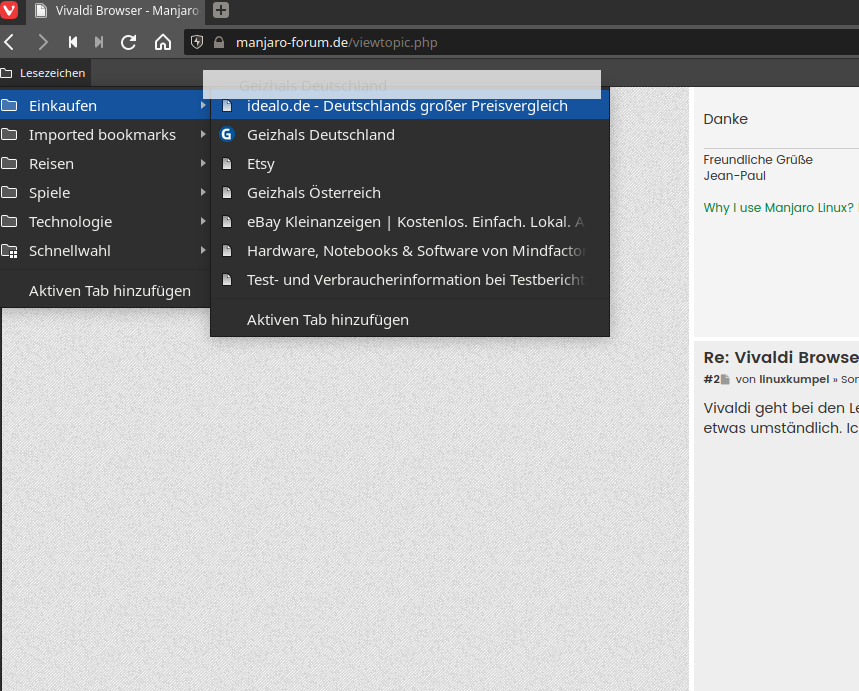Follow the Why I use Manjaro Linux? link

click(x=778, y=208)
